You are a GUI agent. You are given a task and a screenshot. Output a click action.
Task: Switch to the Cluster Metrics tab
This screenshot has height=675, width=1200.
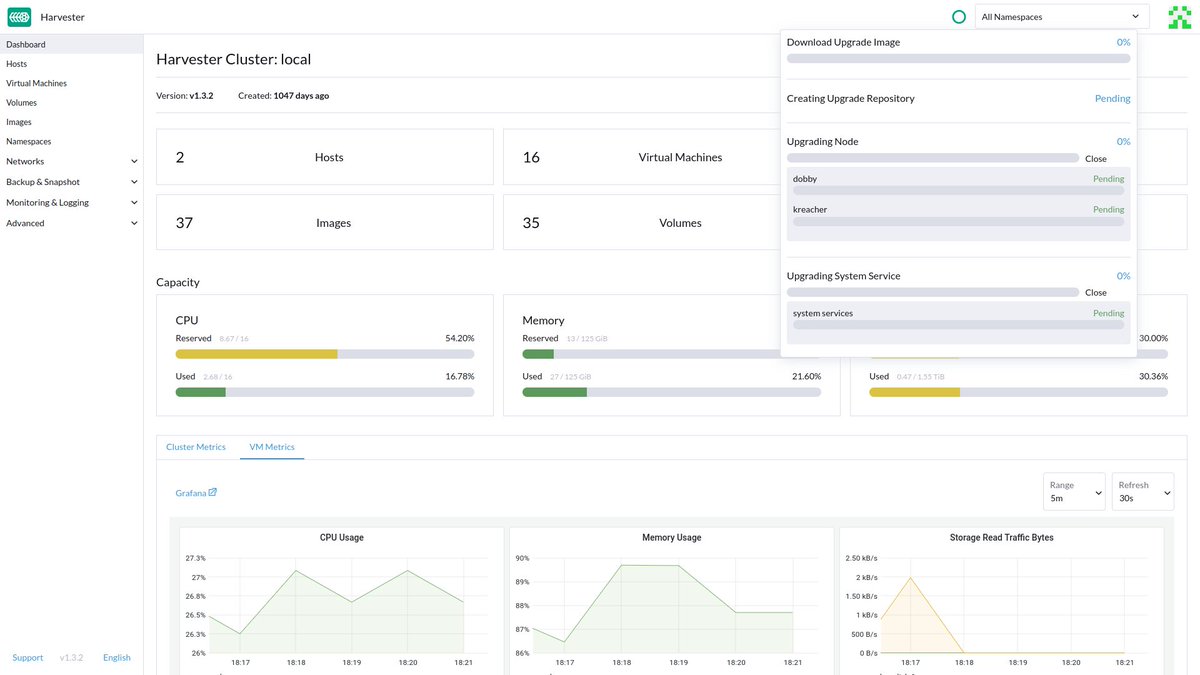196,447
